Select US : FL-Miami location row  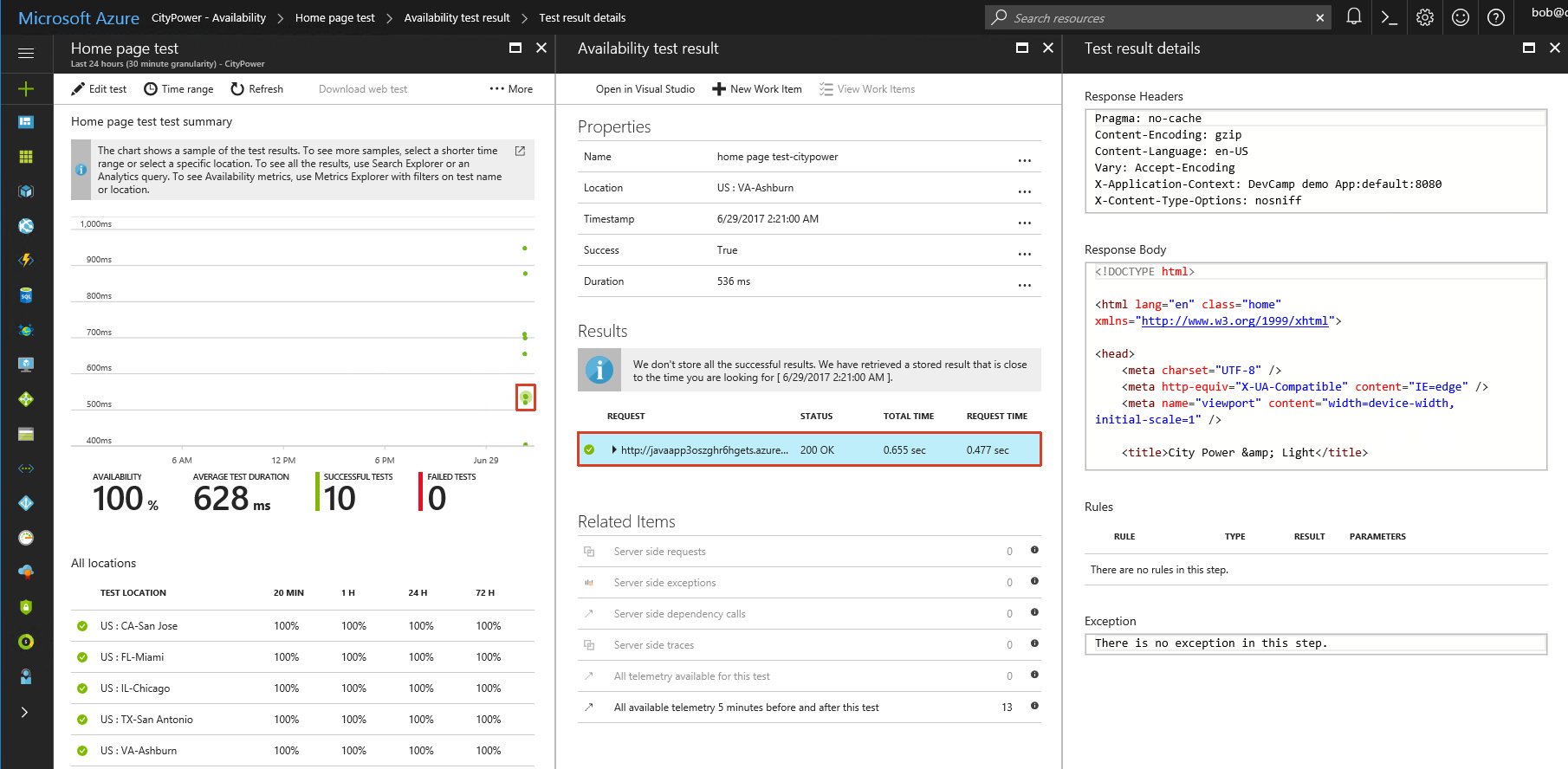[302, 656]
